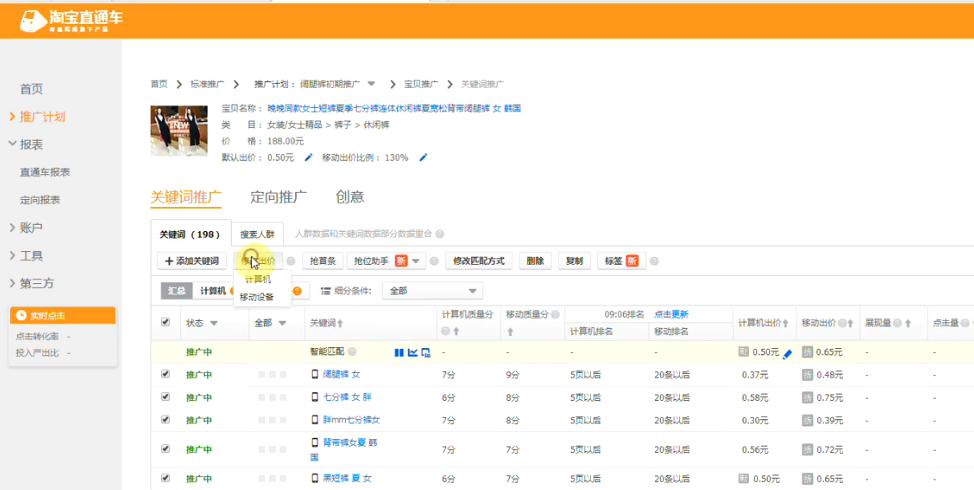Viewport: 974px width, 490px height.
Task: Edit 移动出价比例 130% with the pencil icon
Action: click(423, 158)
